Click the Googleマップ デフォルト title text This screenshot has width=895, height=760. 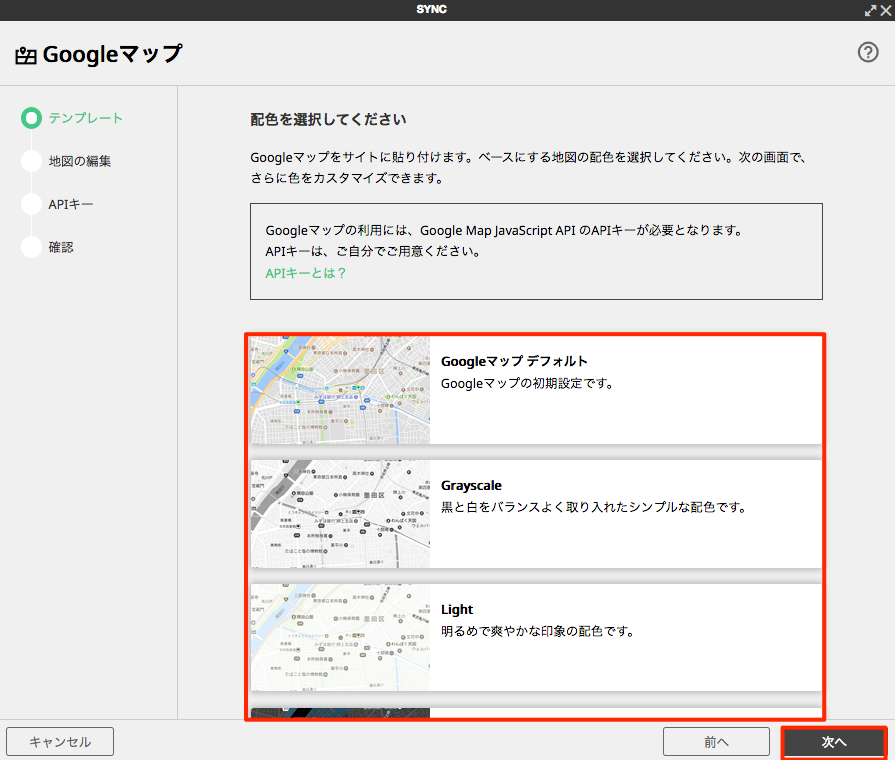(x=514, y=361)
